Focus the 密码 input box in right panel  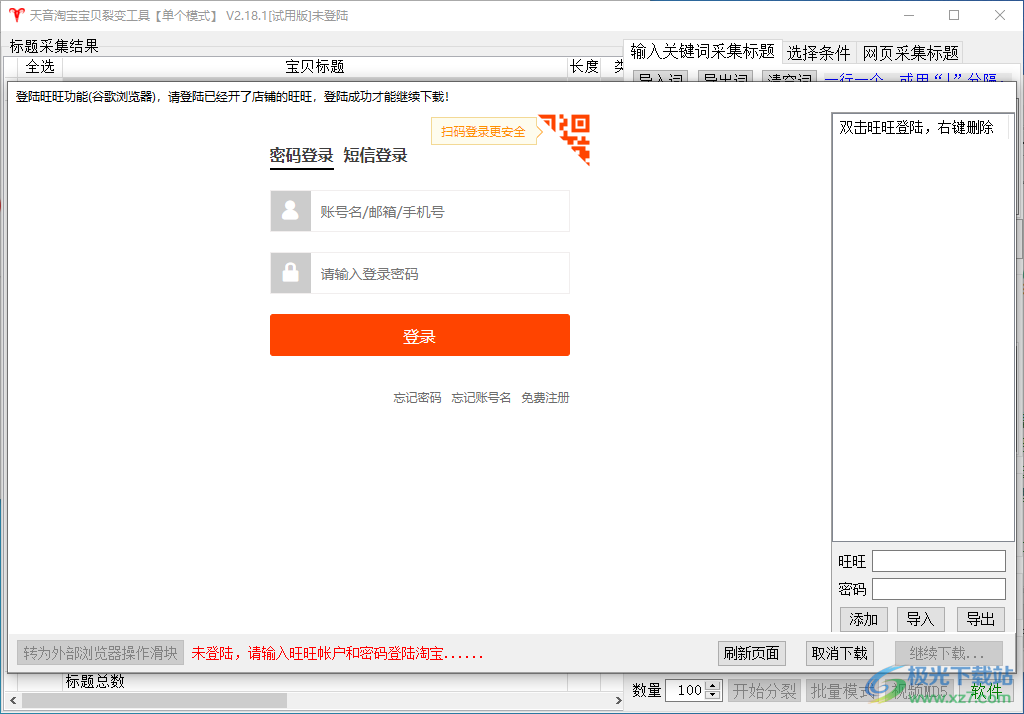click(x=939, y=589)
